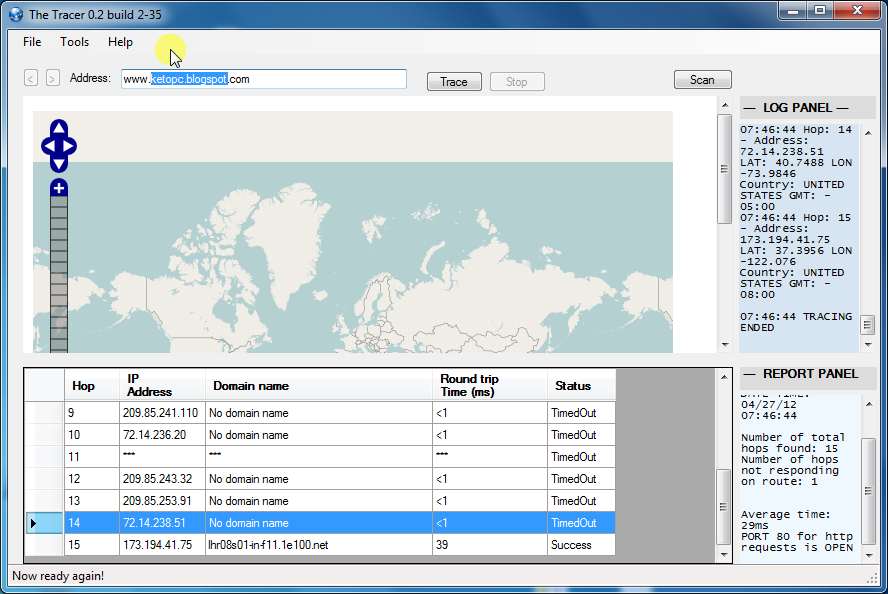Image resolution: width=888 pixels, height=594 pixels.
Task: Zoom in on the map with the plus icon
Action: 58,188
